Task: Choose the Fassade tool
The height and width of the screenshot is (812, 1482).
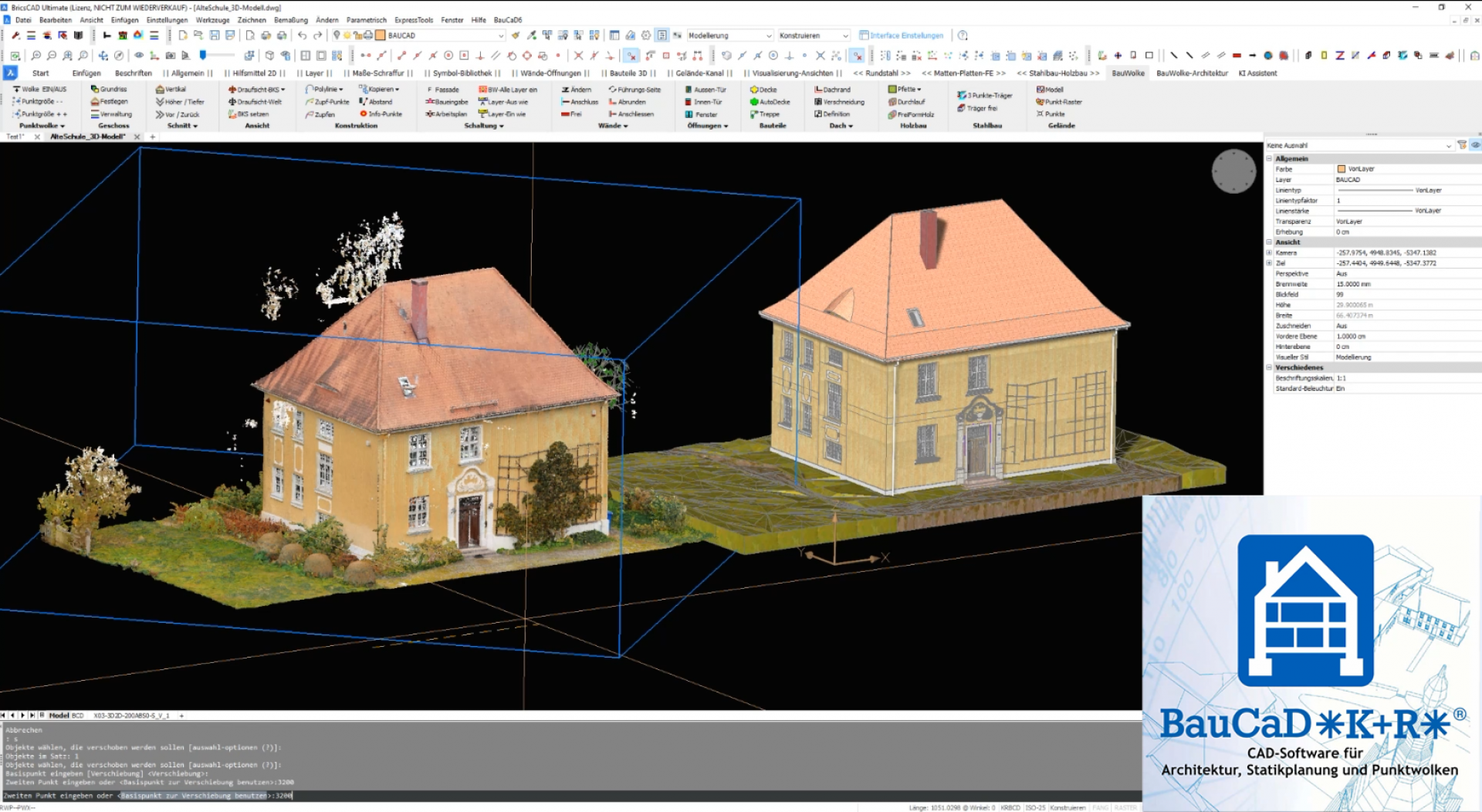Action: point(442,90)
